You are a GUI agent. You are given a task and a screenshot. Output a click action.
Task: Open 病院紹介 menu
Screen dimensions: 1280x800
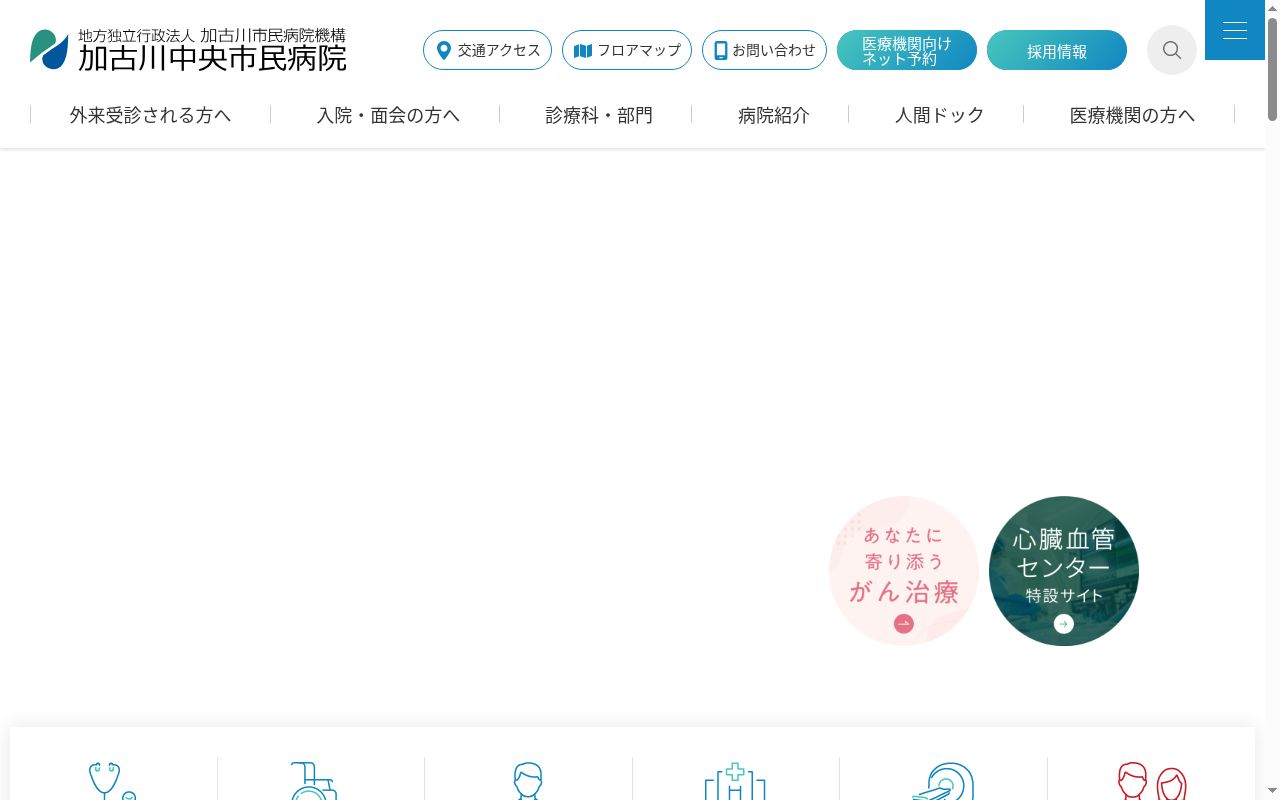tap(774, 115)
